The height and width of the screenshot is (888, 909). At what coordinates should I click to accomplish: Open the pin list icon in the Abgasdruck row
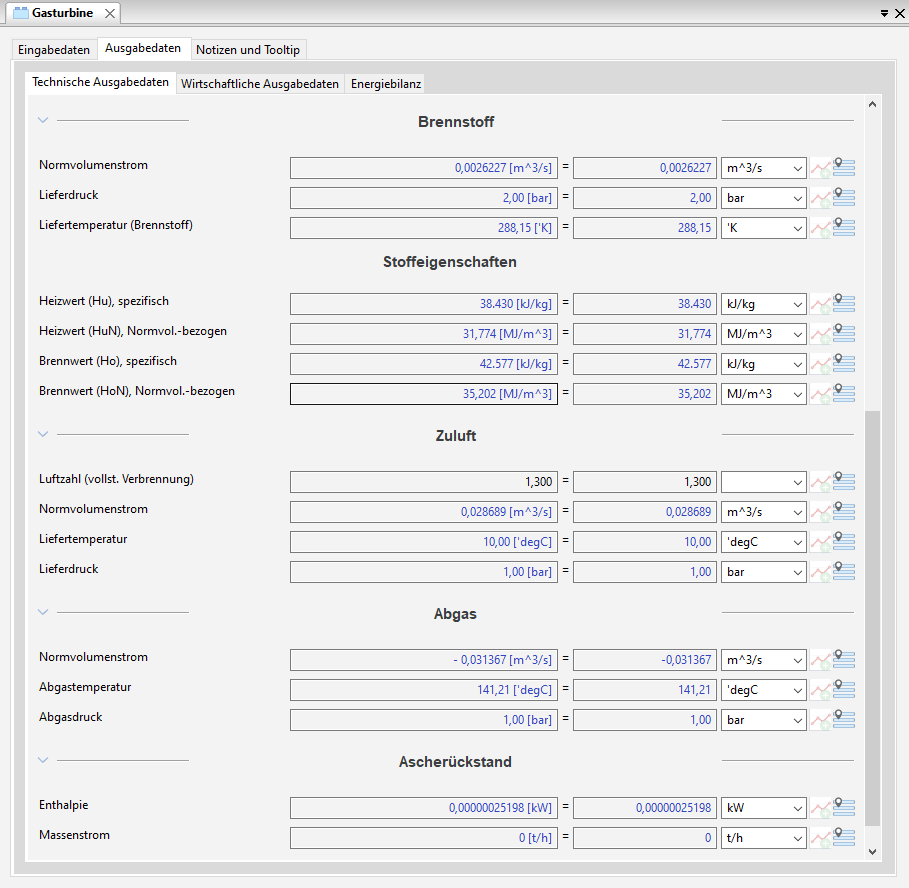[x=844, y=719]
